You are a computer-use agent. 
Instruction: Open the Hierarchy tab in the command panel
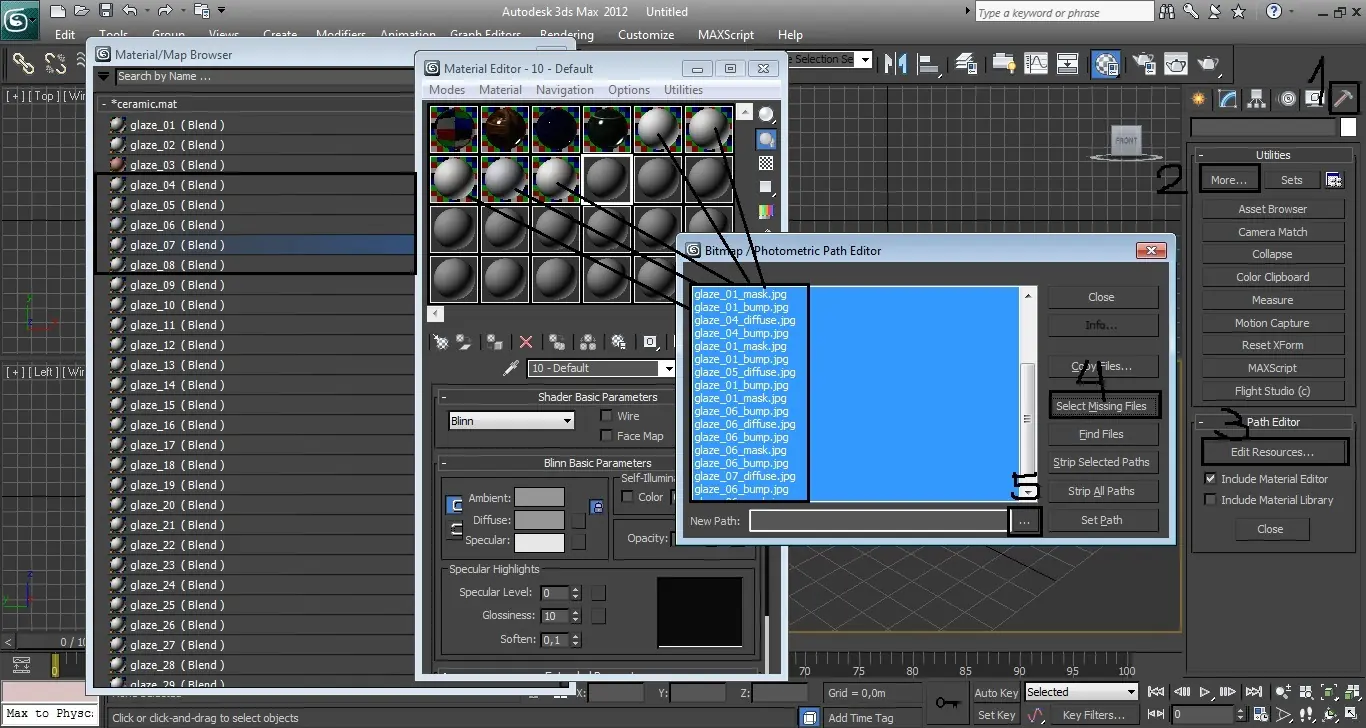(x=1257, y=99)
